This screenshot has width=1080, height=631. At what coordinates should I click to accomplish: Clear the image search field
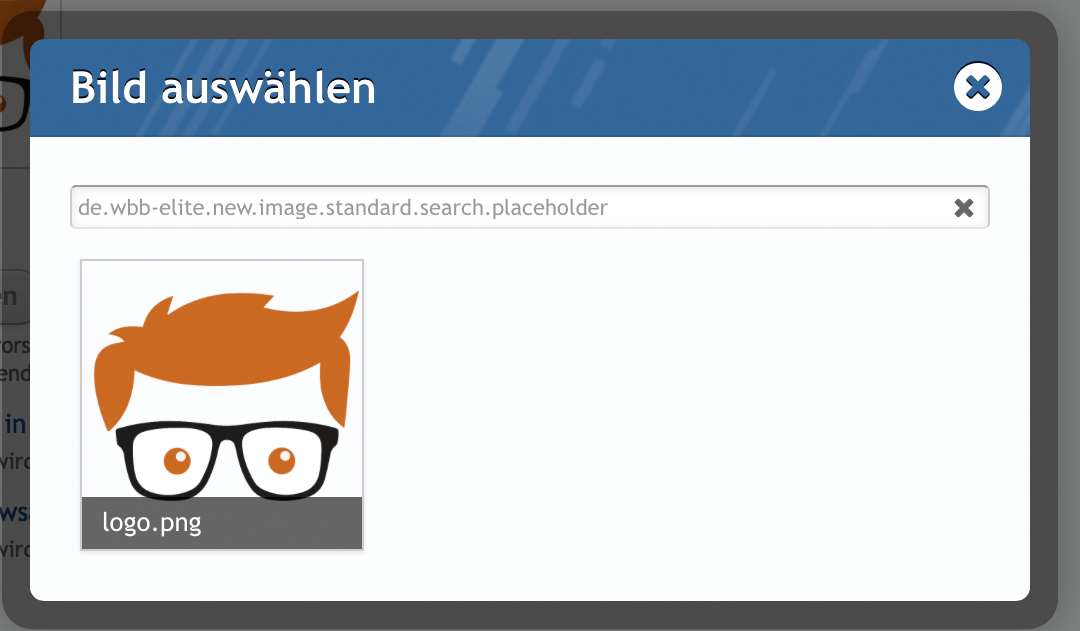964,207
